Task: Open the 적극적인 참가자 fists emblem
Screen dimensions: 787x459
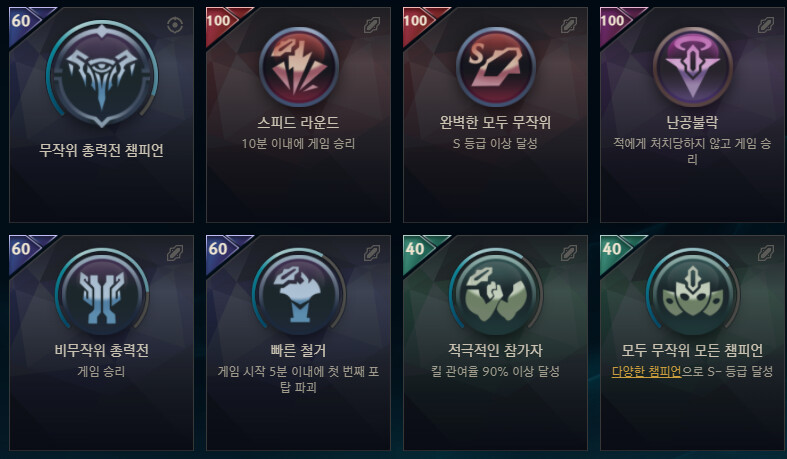Action: [495, 293]
